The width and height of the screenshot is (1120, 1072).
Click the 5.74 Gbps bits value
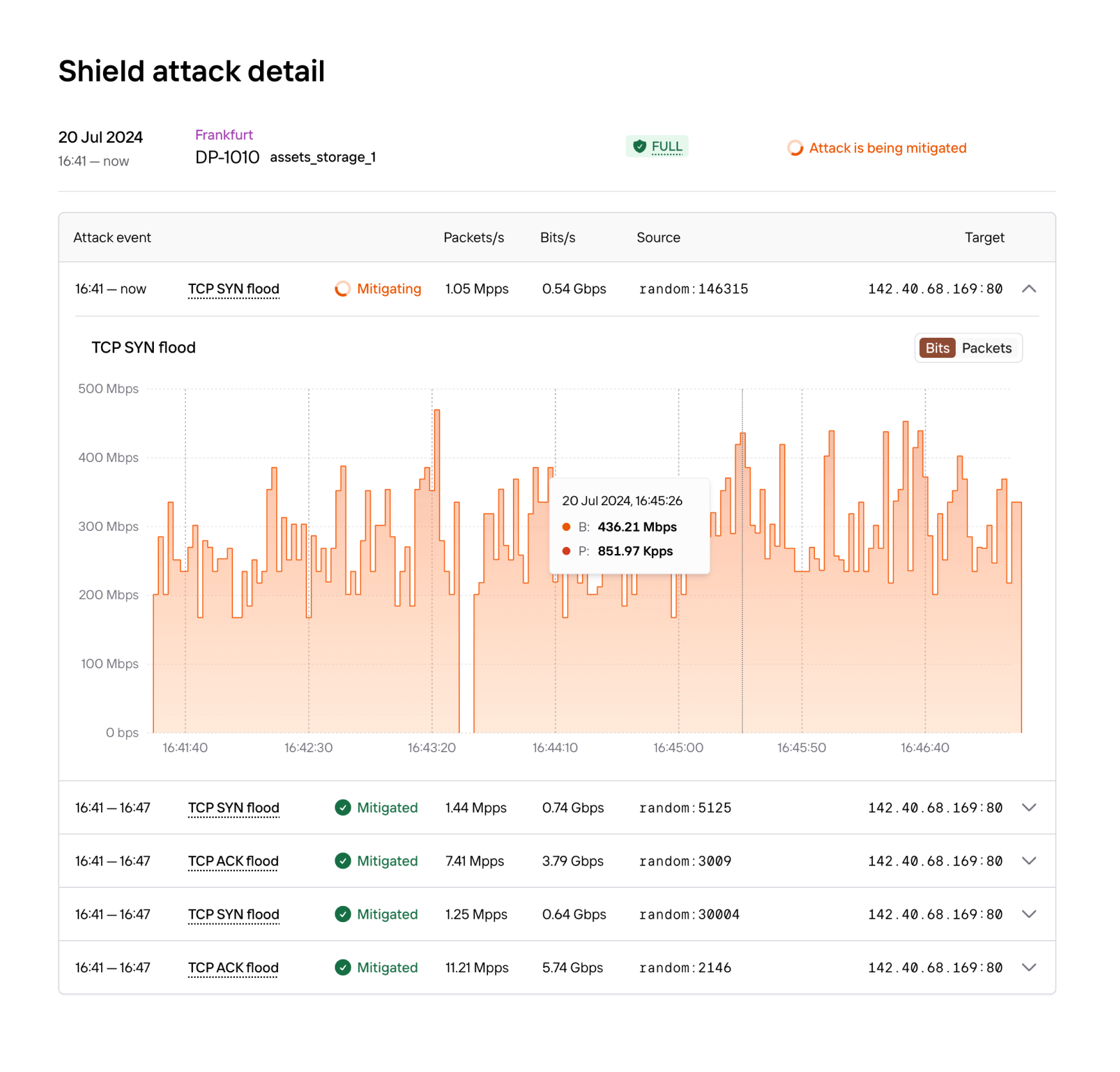[x=572, y=968]
